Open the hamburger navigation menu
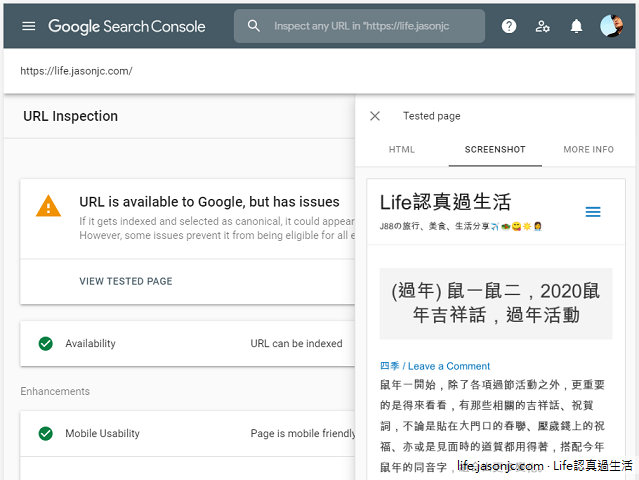Viewport: 639px width, 480px height. coord(29,26)
